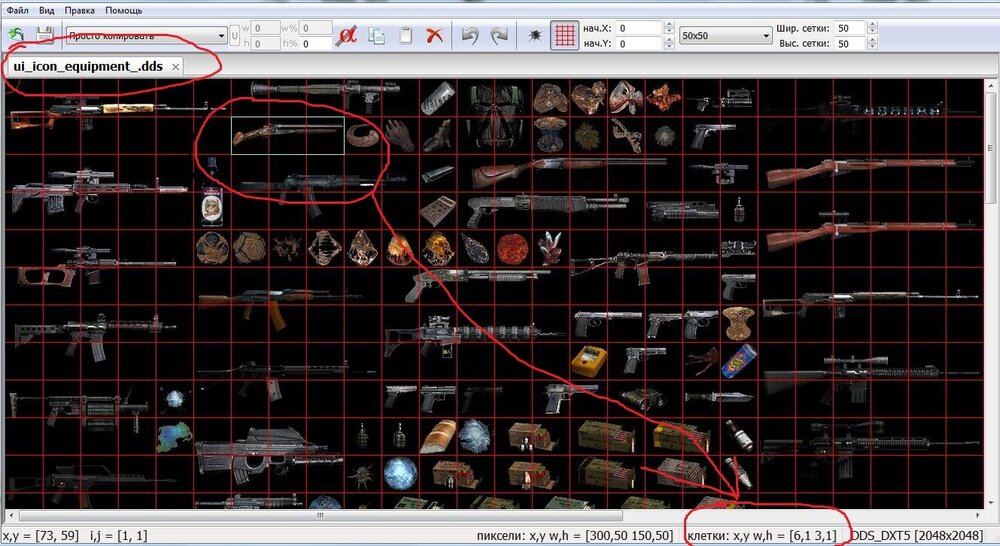Select the sawed-off shotgun in the highlighted cell
1000x546 pixels.
click(x=288, y=135)
